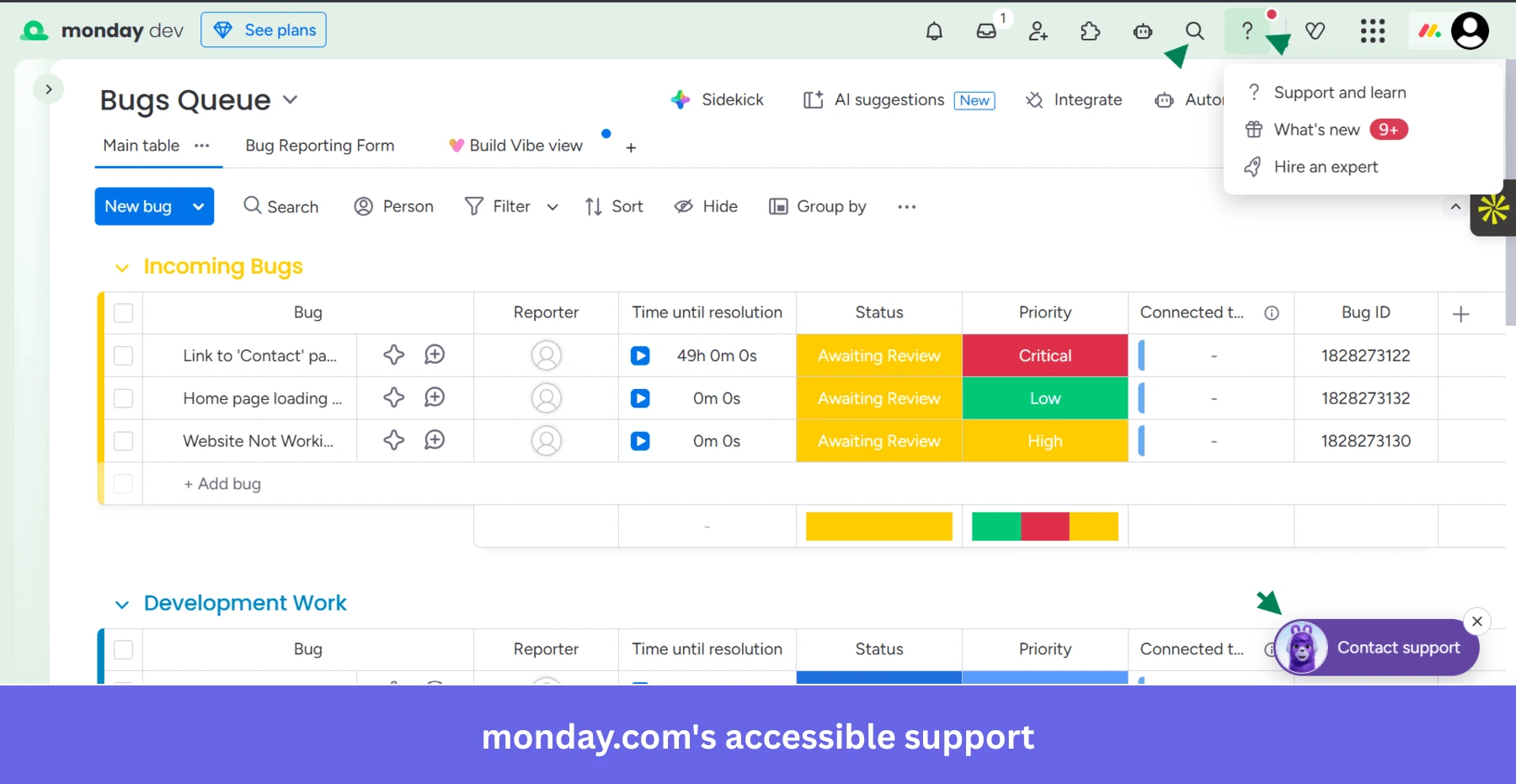This screenshot has height=784, width=1516.
Task: Toggle Hide columns option
Action: [706, 206]
